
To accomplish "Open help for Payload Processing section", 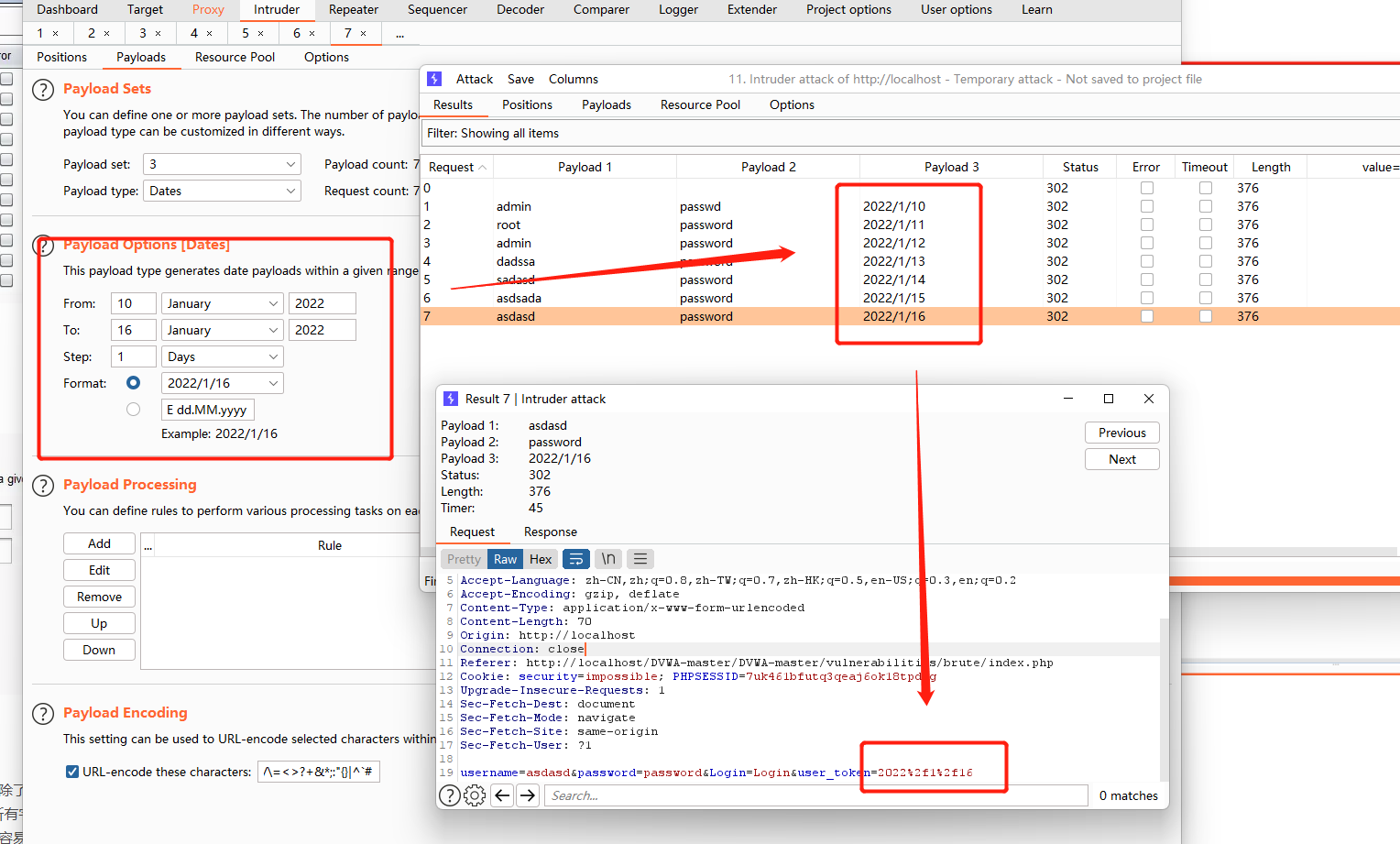I will point(43,486).
